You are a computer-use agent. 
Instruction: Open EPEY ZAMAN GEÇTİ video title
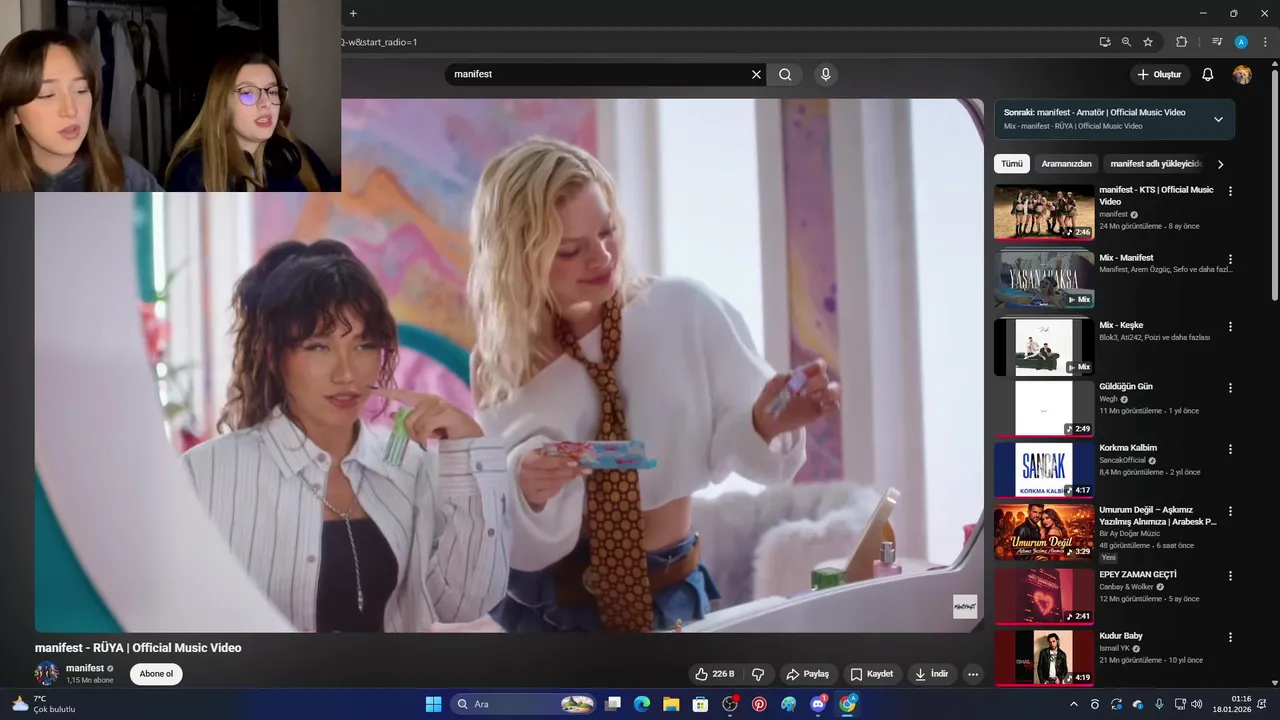coord(1138,575)
